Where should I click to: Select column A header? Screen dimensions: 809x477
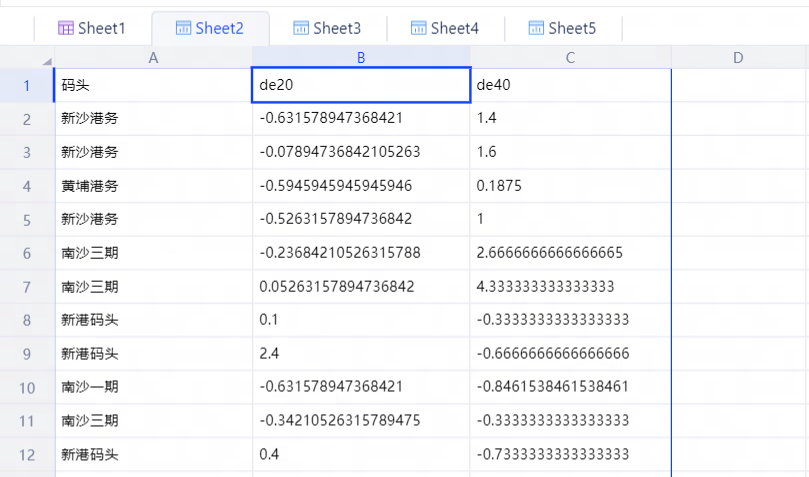[x=153, y=58]
